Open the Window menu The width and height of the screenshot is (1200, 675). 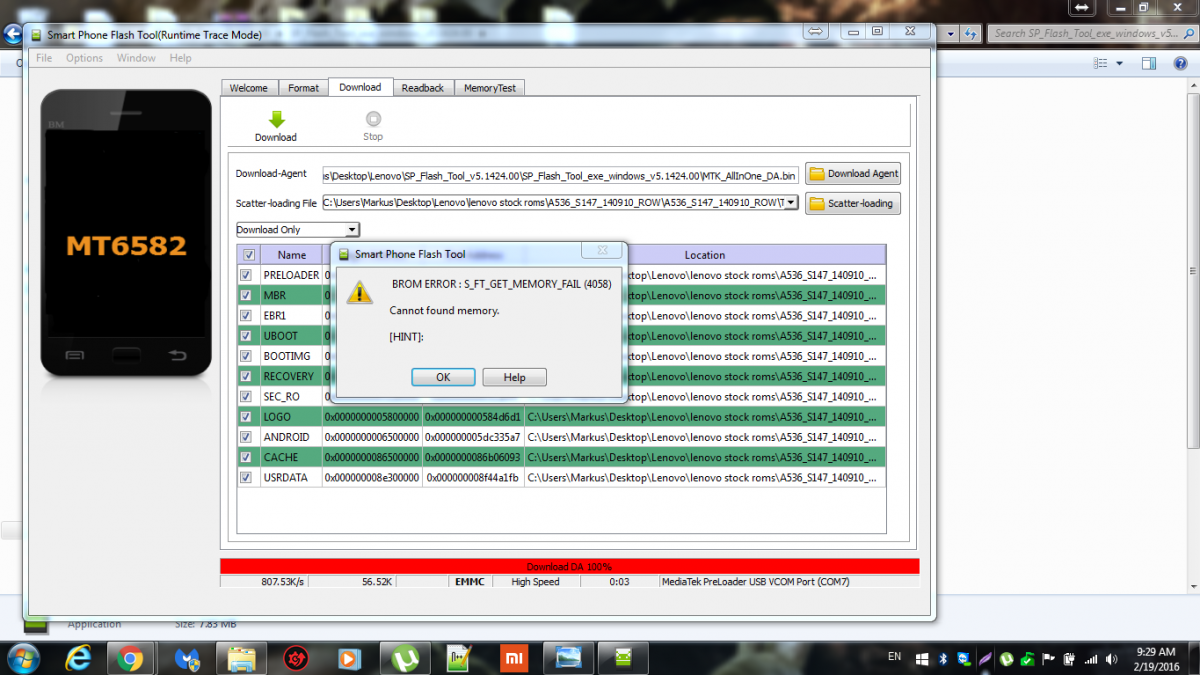pos(136,58)
